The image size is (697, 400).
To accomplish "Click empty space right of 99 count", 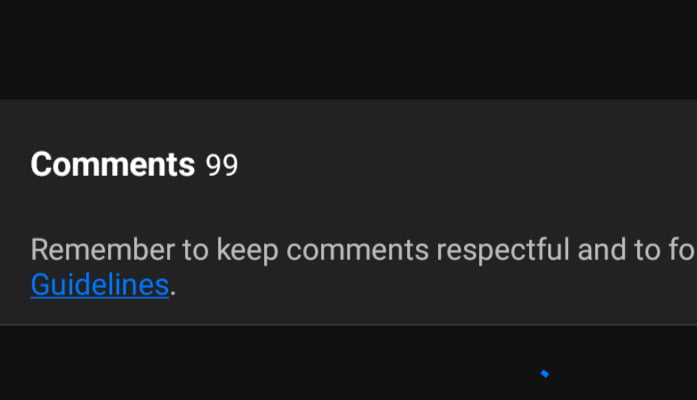I will point(467,165).
